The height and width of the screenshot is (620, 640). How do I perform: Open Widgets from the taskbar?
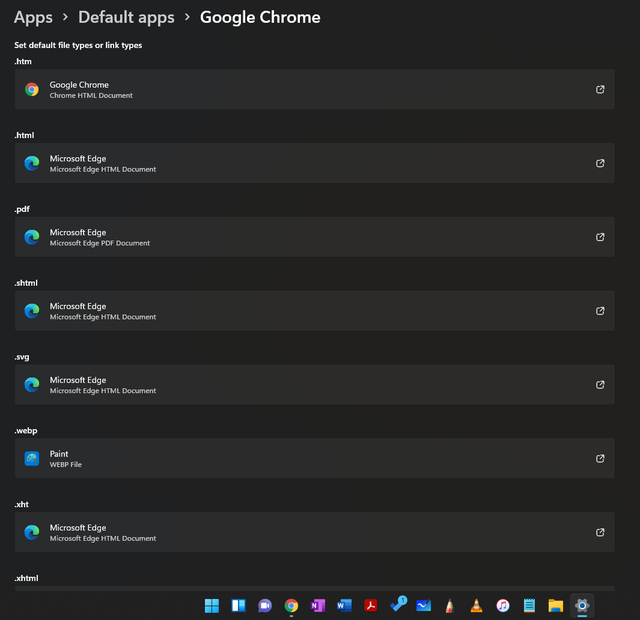238,606
